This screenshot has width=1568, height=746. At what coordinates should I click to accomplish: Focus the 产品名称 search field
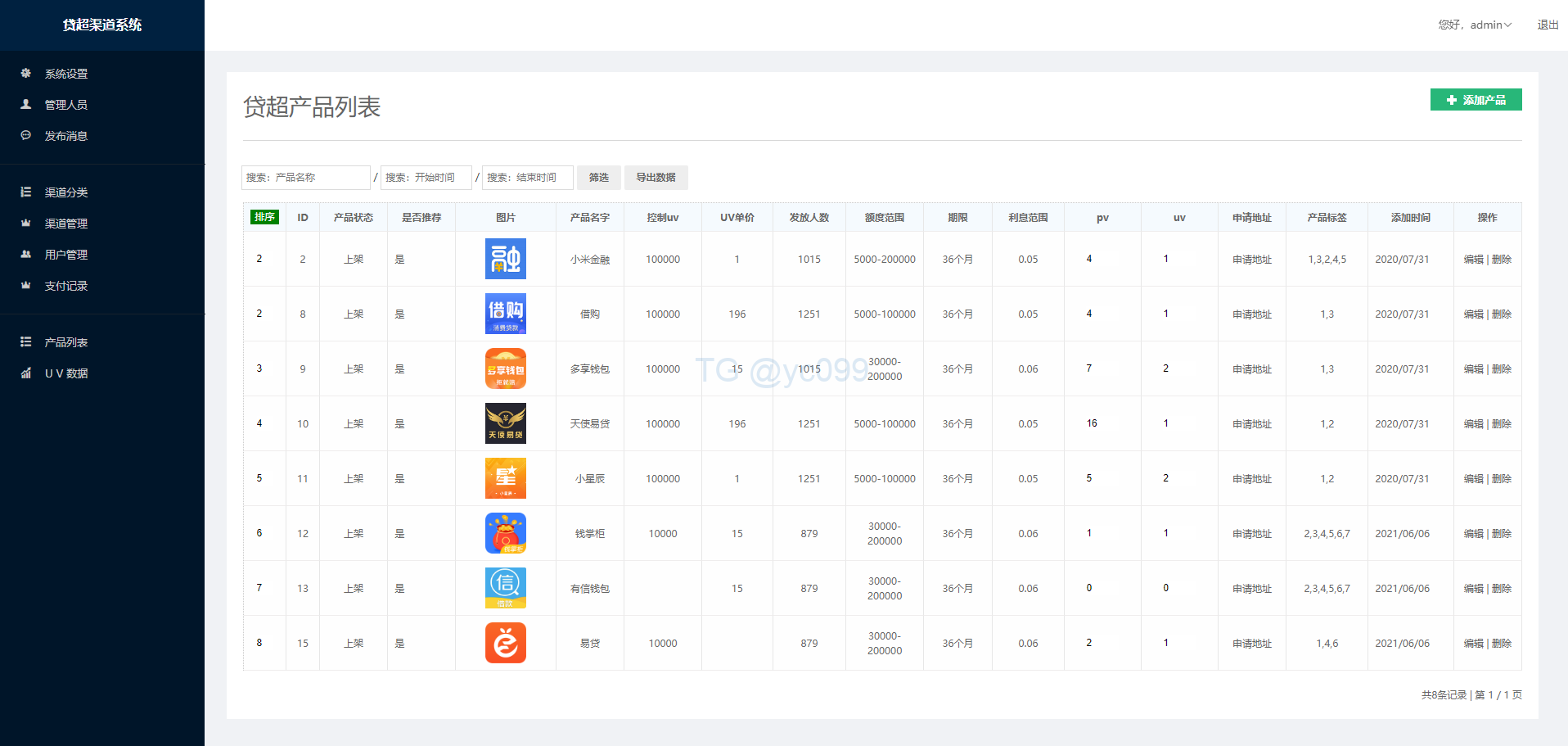(x=306, y=178)
